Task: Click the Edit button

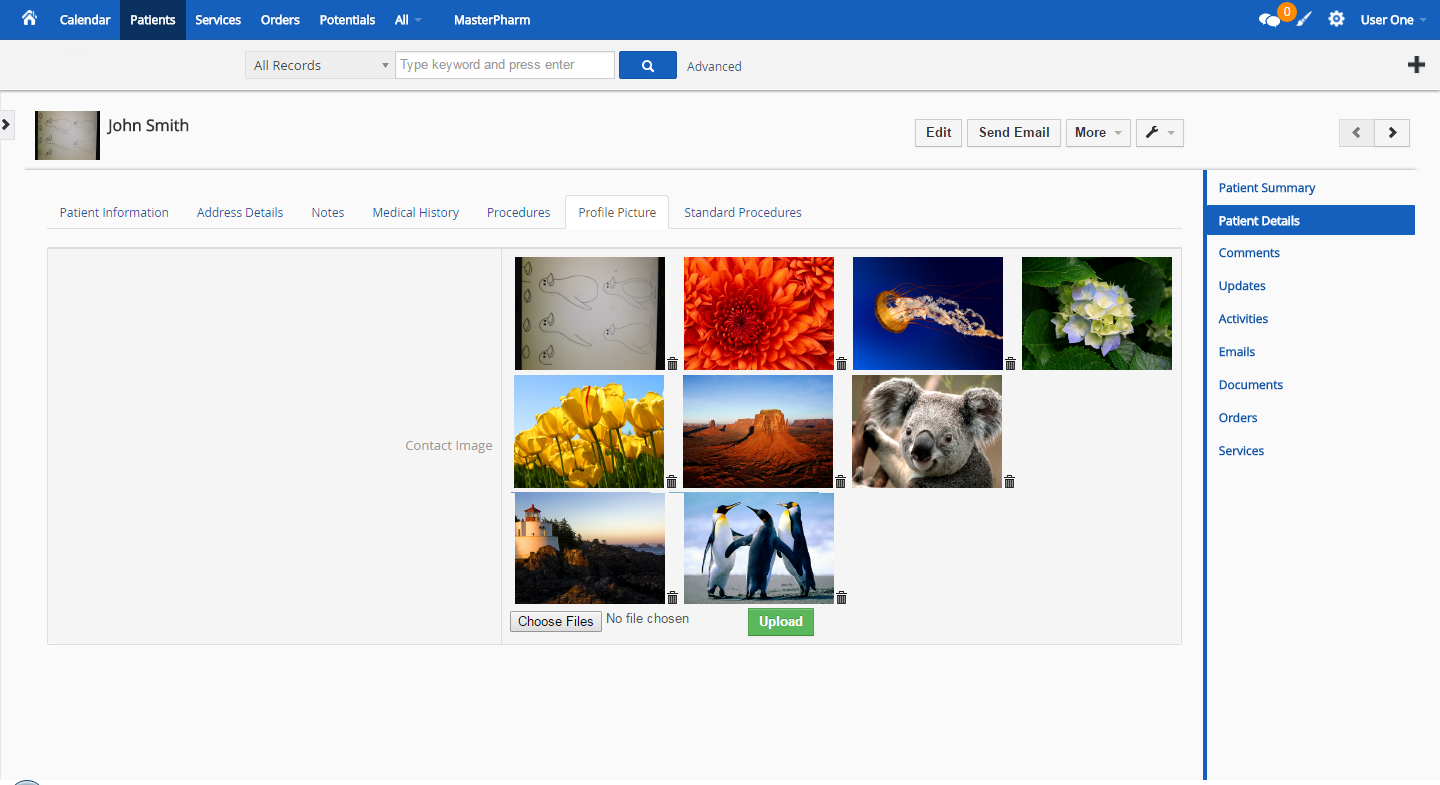Action: (938, 132)
